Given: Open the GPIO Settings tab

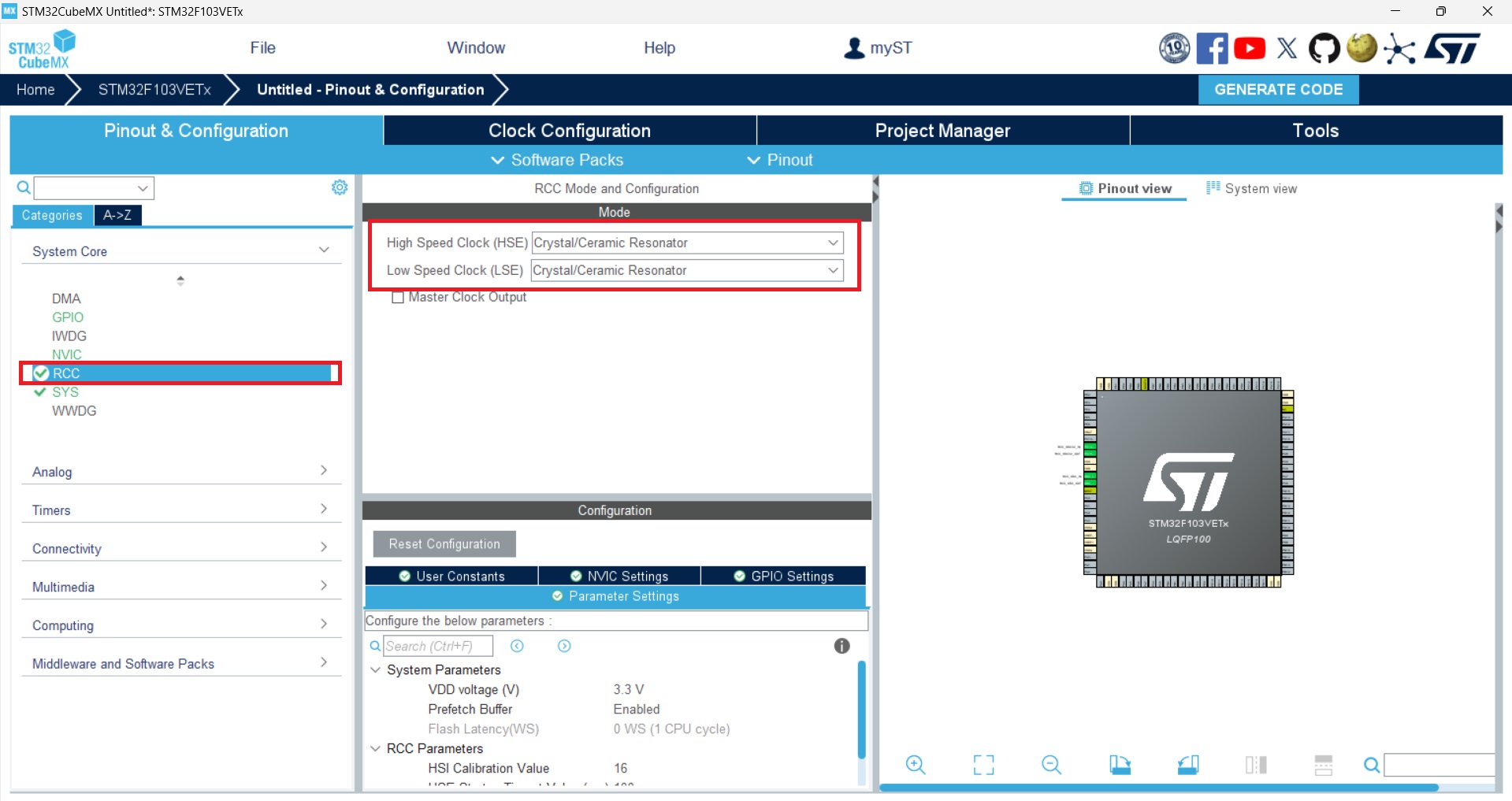Looking at the screenshot, I should click(783, 576).
